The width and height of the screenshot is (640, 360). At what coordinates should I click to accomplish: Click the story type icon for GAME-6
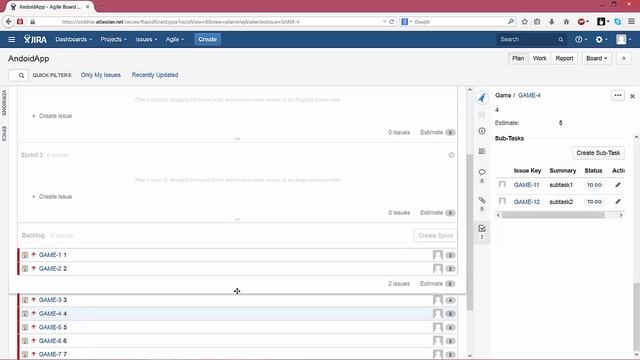[25, 341]
